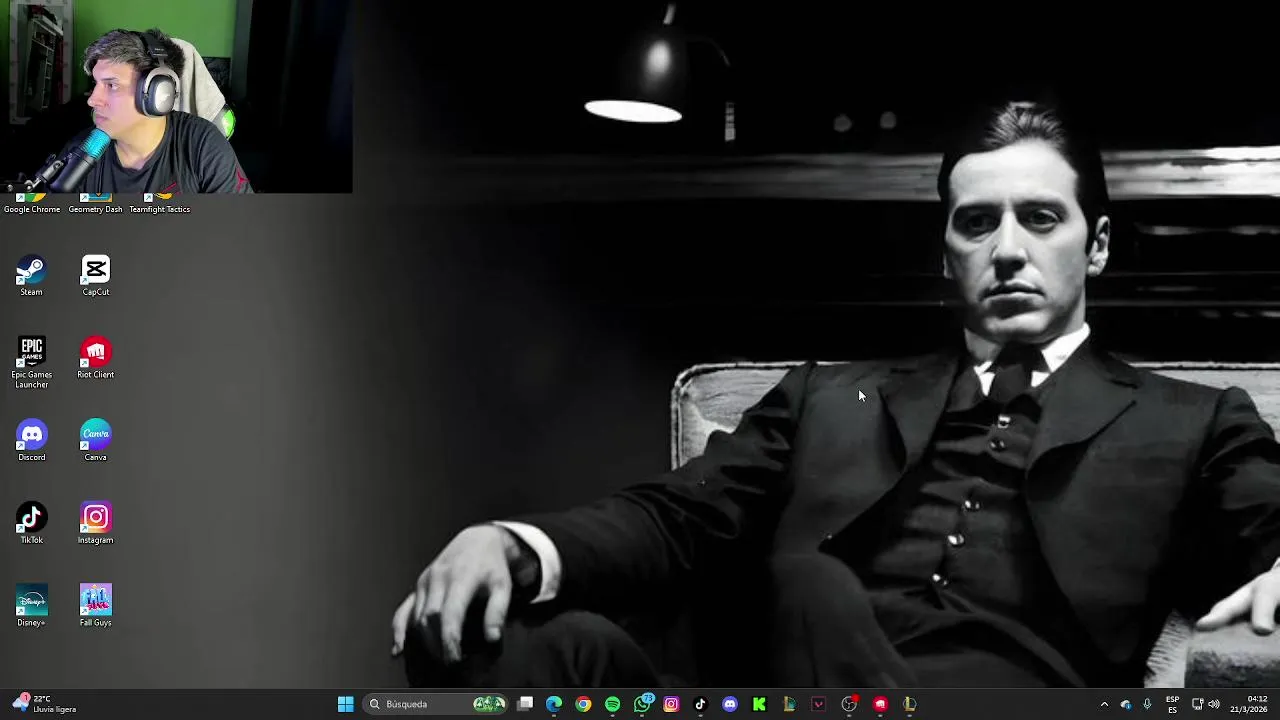Click the Geometry Dash desktop label
The width and height of the screenshot is (1280, 720).
(95, 209)
